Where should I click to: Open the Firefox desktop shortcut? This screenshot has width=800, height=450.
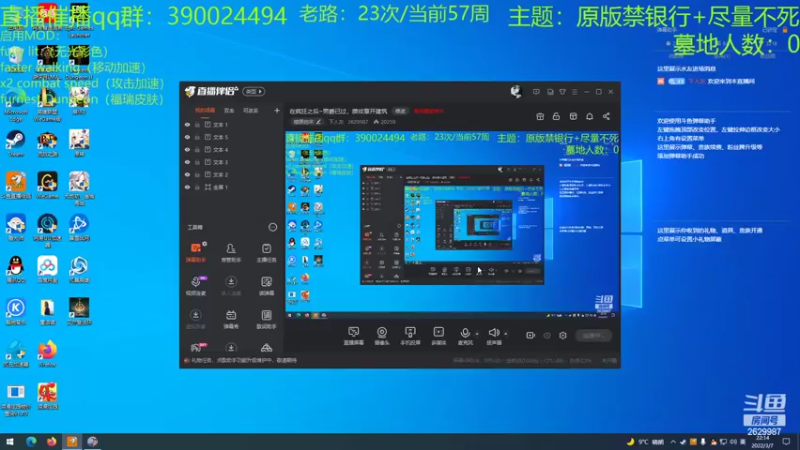(x=47, y=354)
